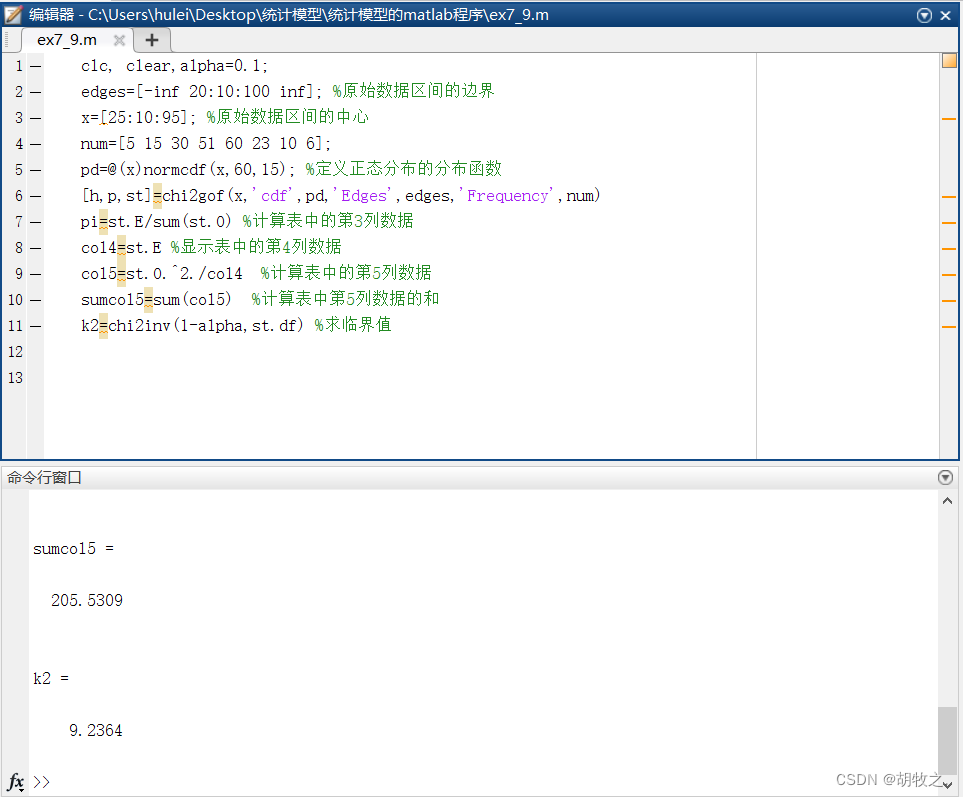Set breakpoint dash on line 7
Screen dimensions: 963x797
(x=36, y=222)
